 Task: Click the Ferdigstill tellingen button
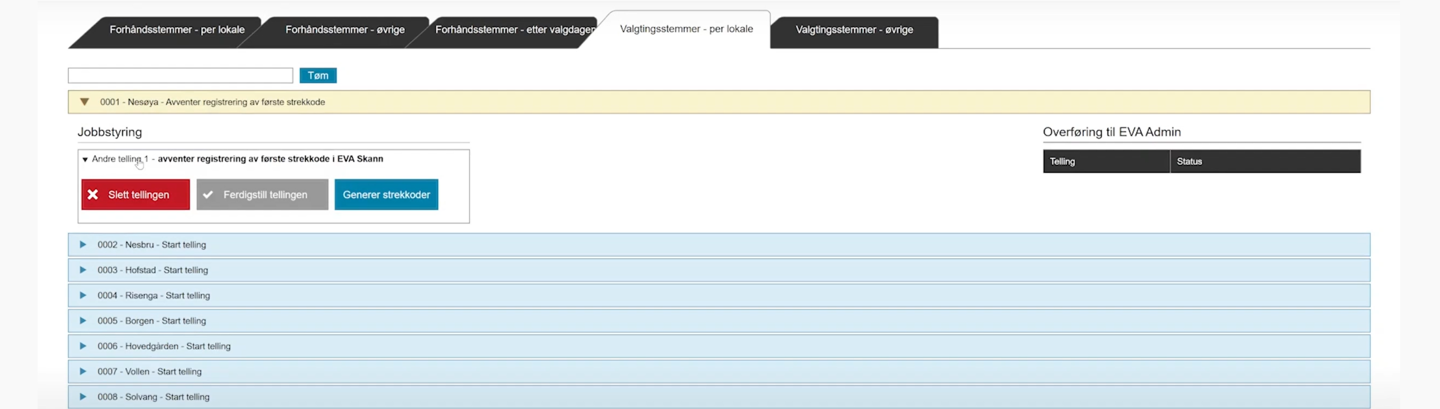pos(262,195)
